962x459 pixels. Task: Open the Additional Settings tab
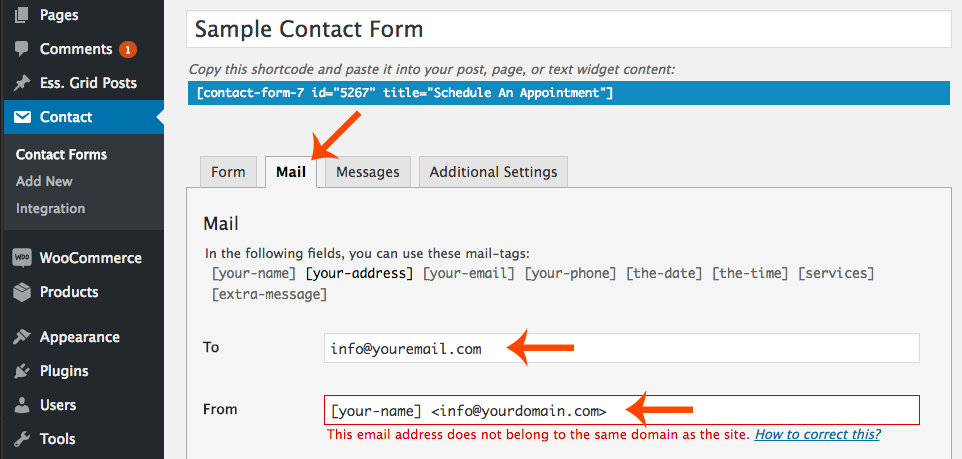point(493,172)
